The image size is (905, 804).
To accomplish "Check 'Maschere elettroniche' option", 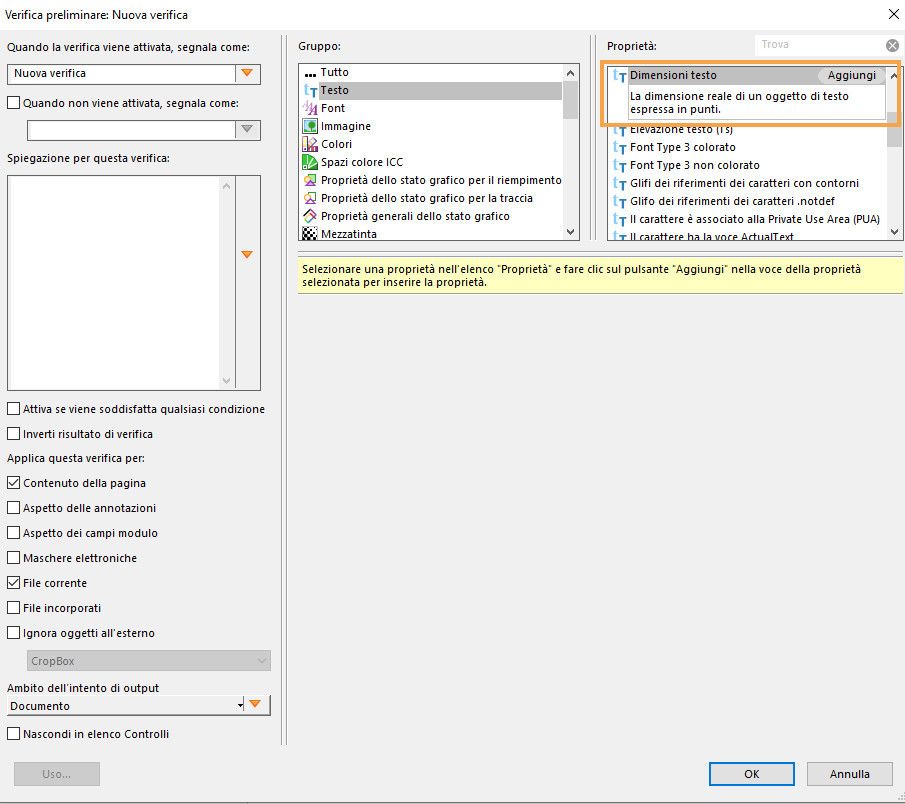I will click(13, 558).
